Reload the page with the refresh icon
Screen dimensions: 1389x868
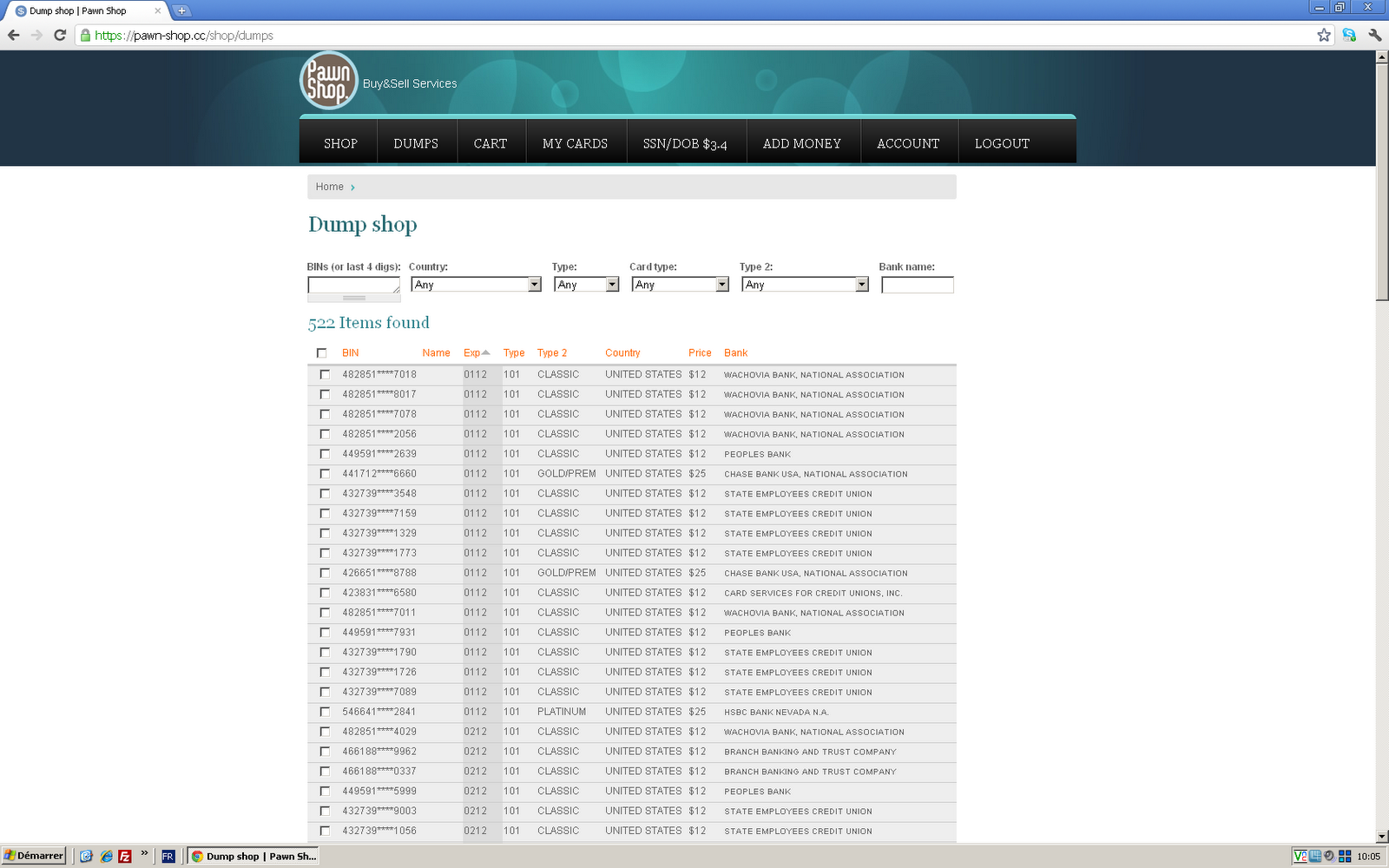60,36
